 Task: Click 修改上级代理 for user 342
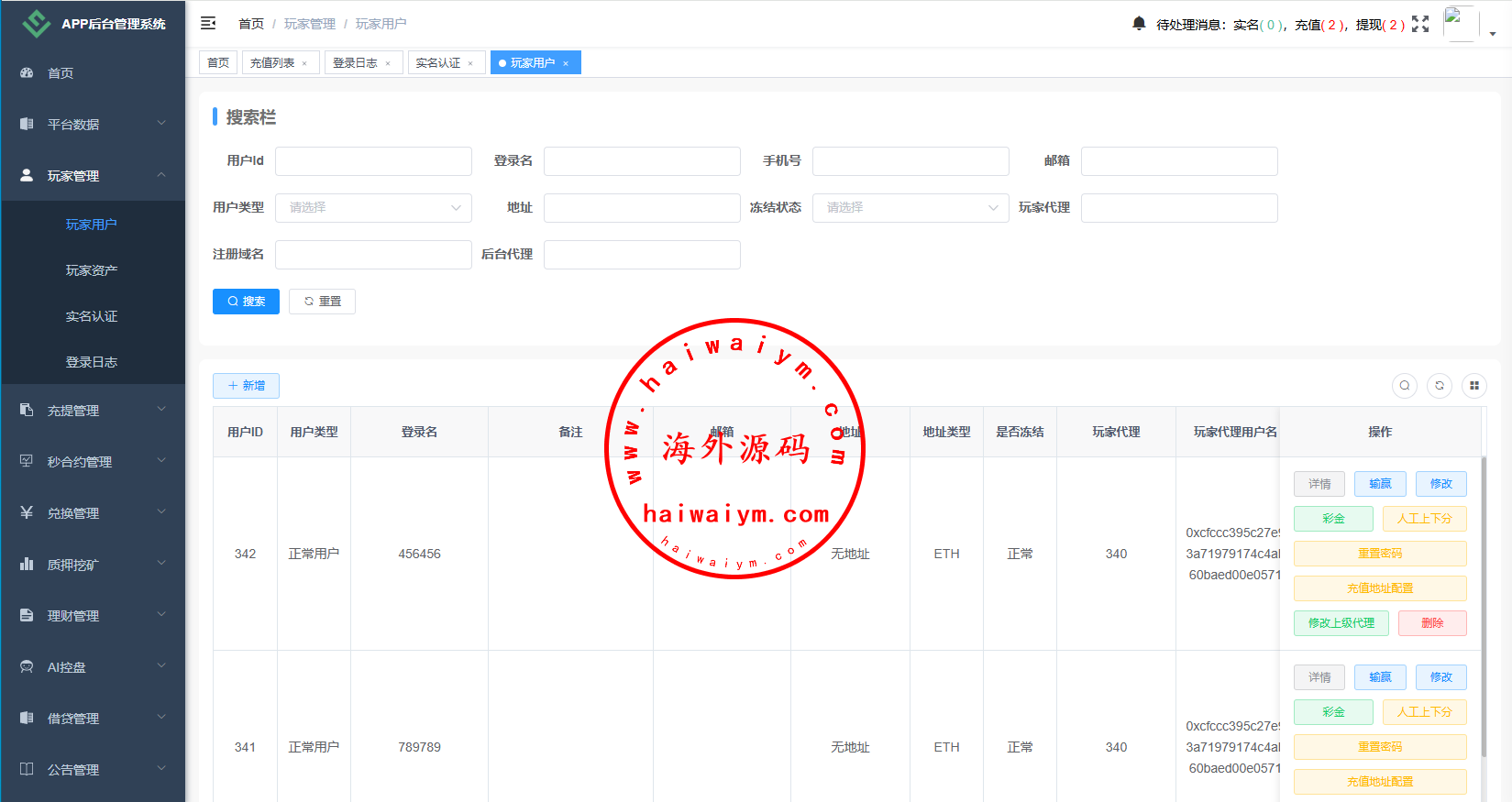point(1341,623)
